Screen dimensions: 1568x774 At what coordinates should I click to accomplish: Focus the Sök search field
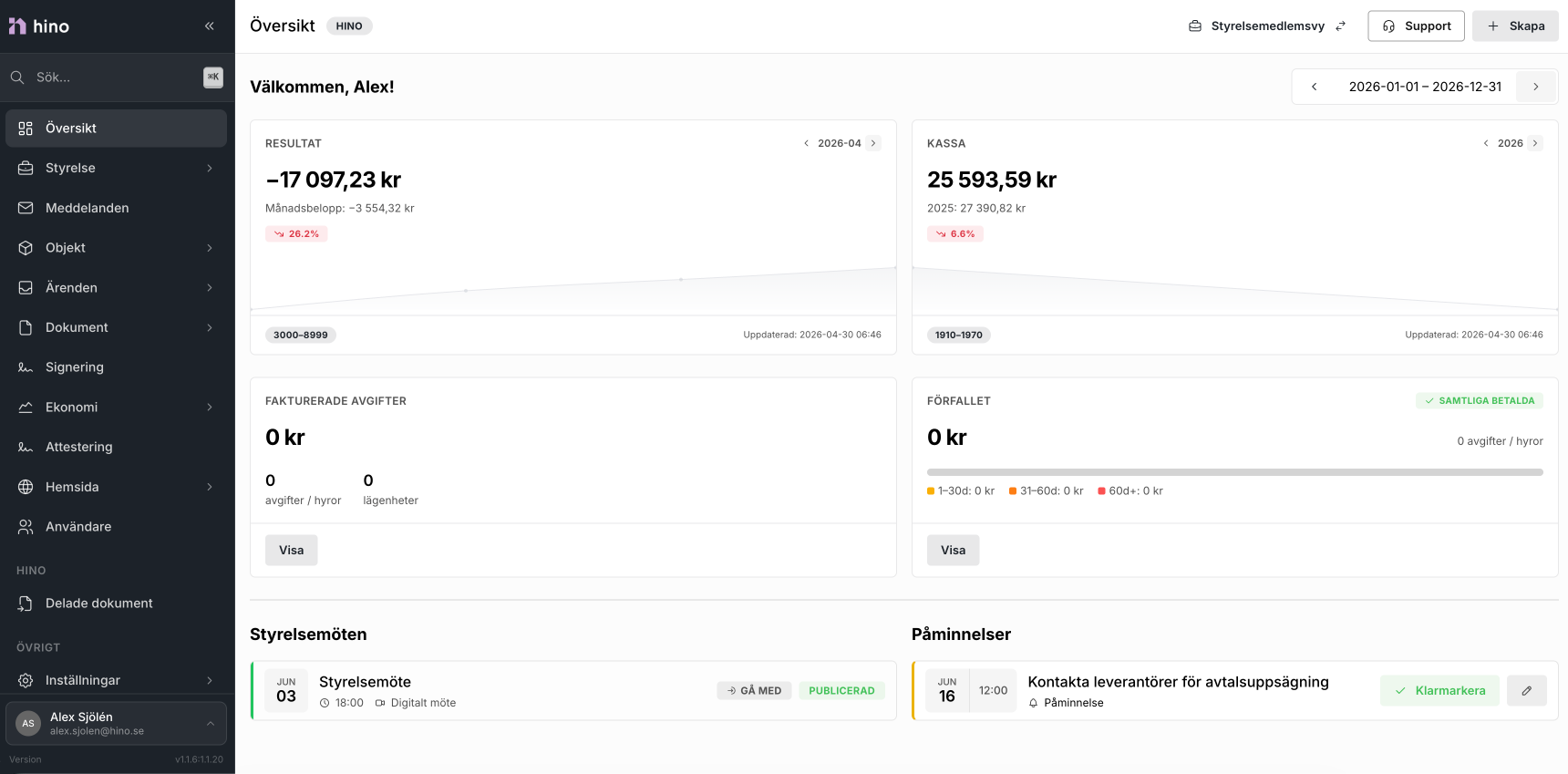pos(116,77)
